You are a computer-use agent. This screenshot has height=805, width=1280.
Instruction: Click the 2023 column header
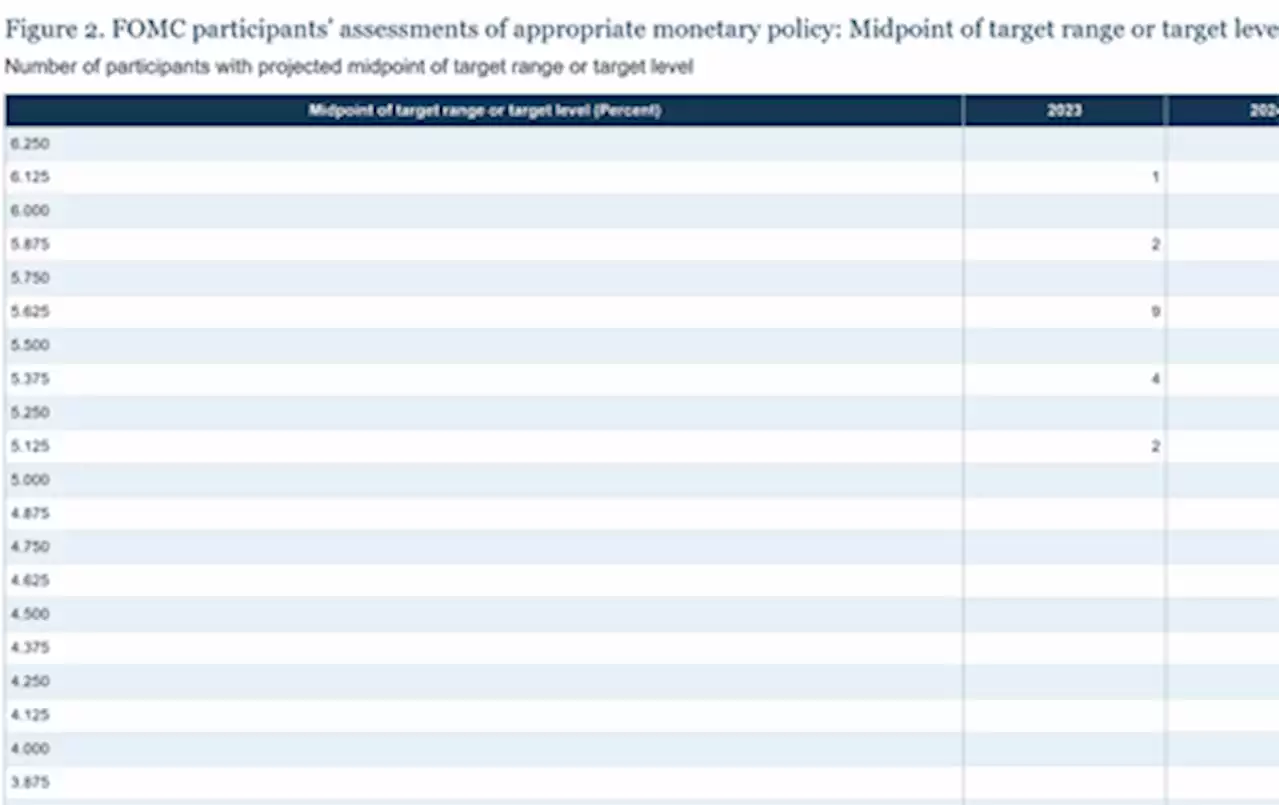pos(1064,110)
